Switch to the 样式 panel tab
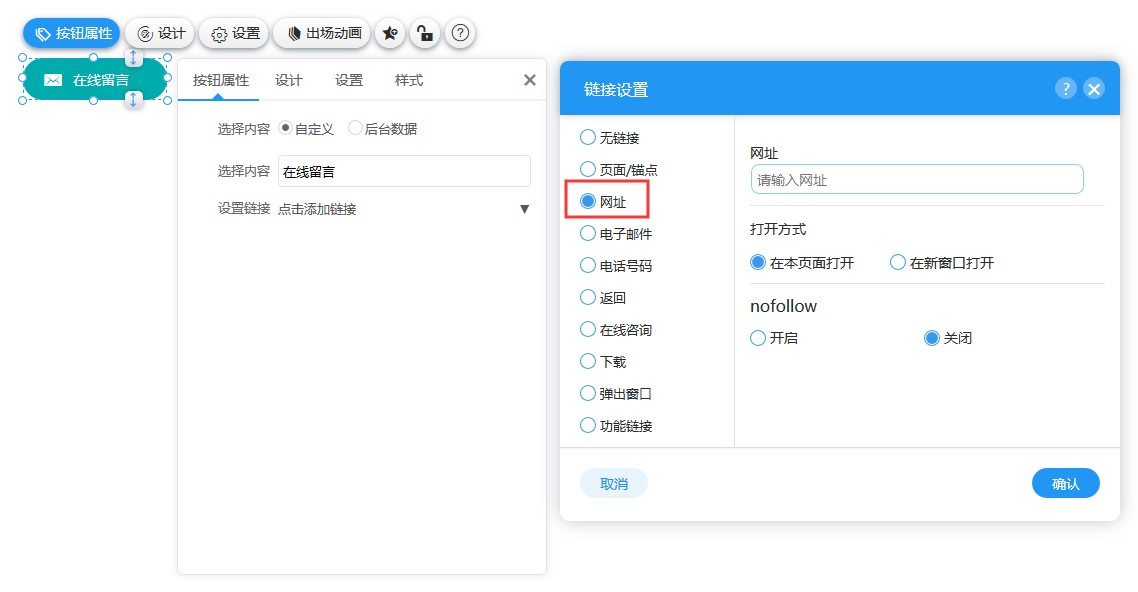This screenshot has height=592, width=1138. tap(409, 81)
